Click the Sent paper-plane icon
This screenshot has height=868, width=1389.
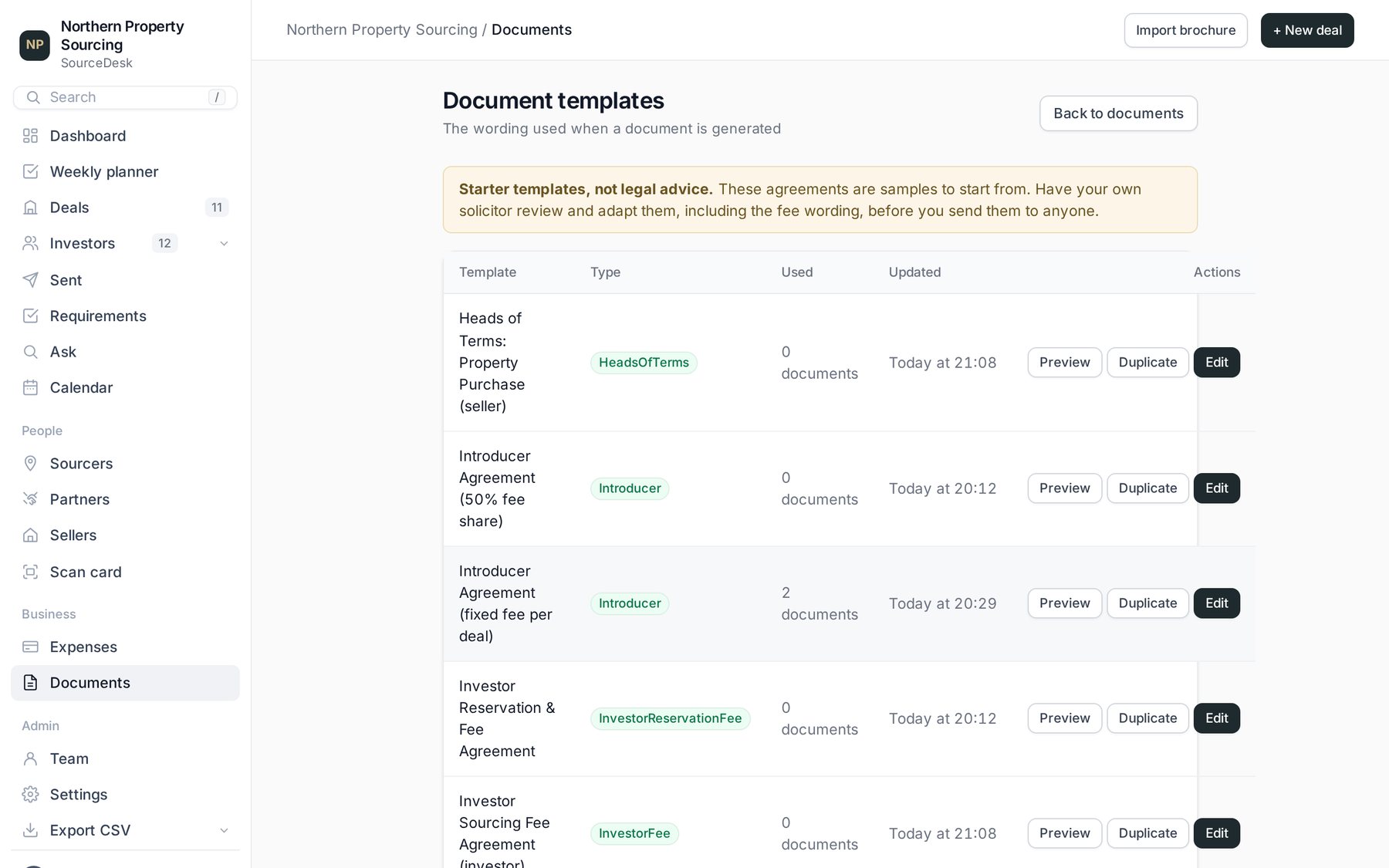30,280
